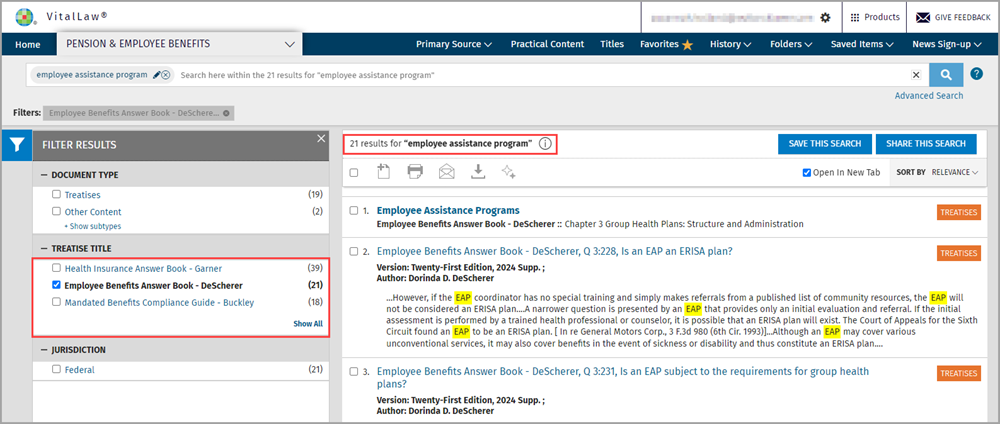This screenshot has height=425, width=1000.
Task: Uncheck Employee Benefits Answer Book - DeScherer
Action: click(x=56, y=285)
